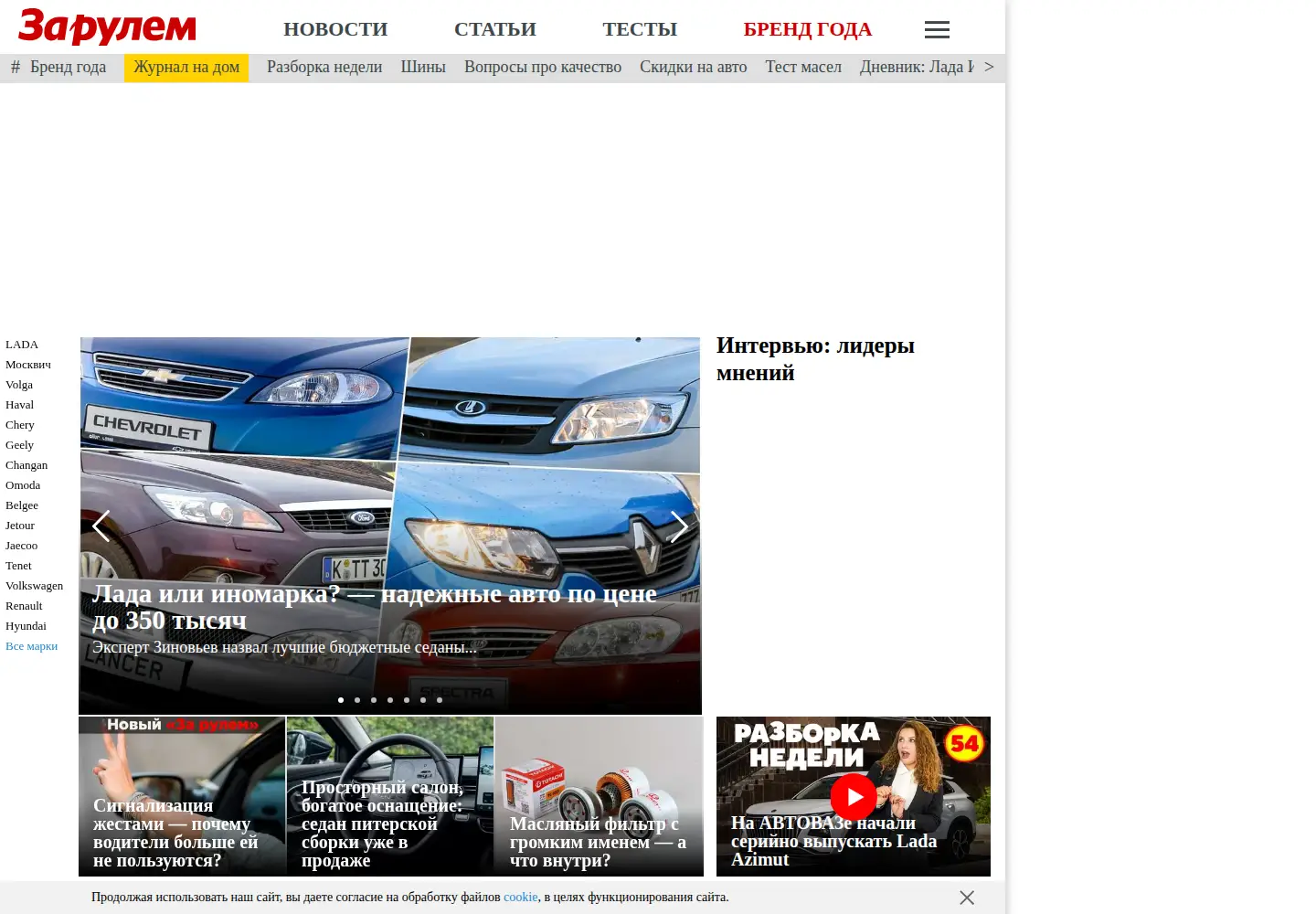Open Интервью: лидеры мнений heading

815,359
